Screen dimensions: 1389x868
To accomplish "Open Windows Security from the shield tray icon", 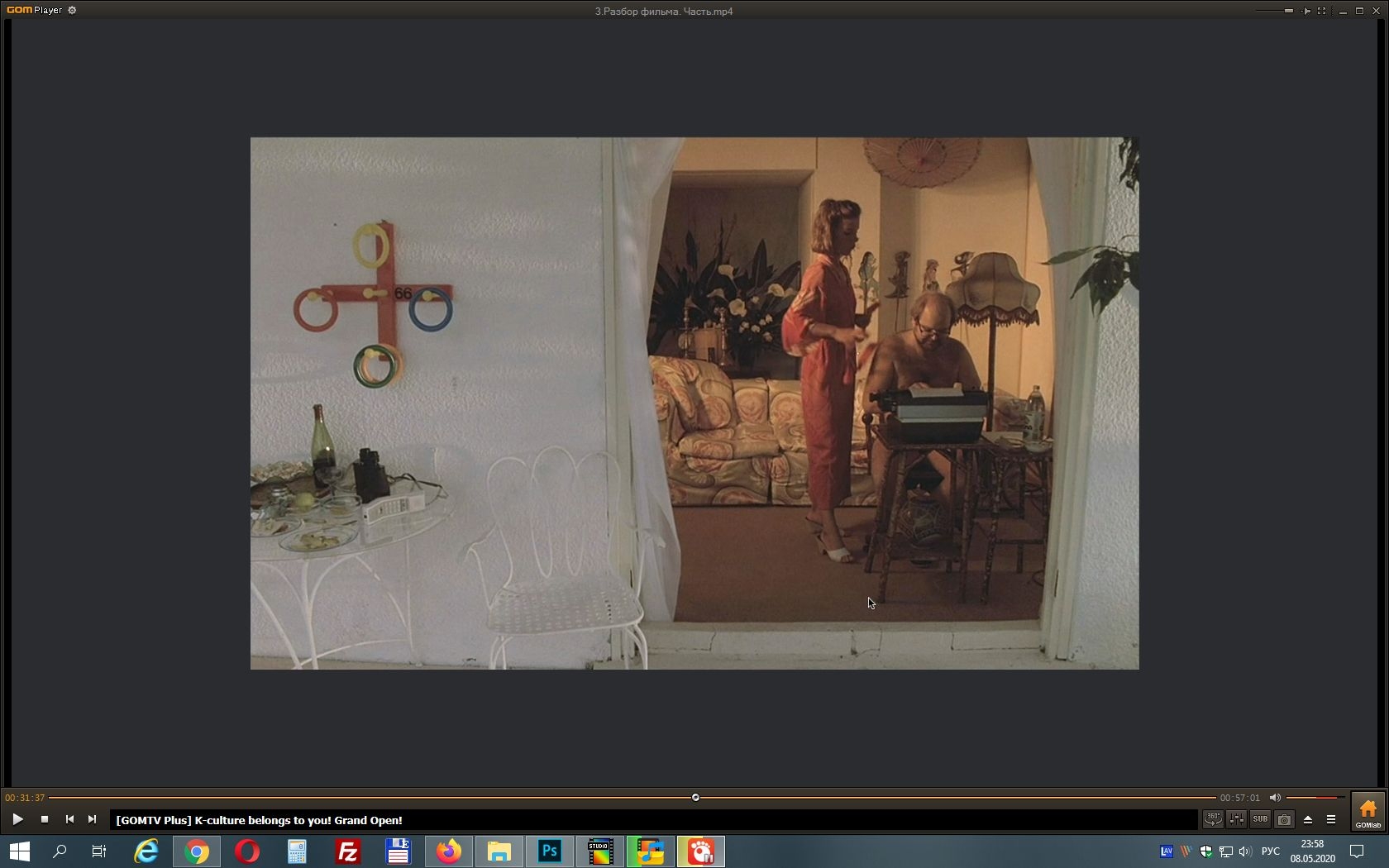I will point(1206,851).
